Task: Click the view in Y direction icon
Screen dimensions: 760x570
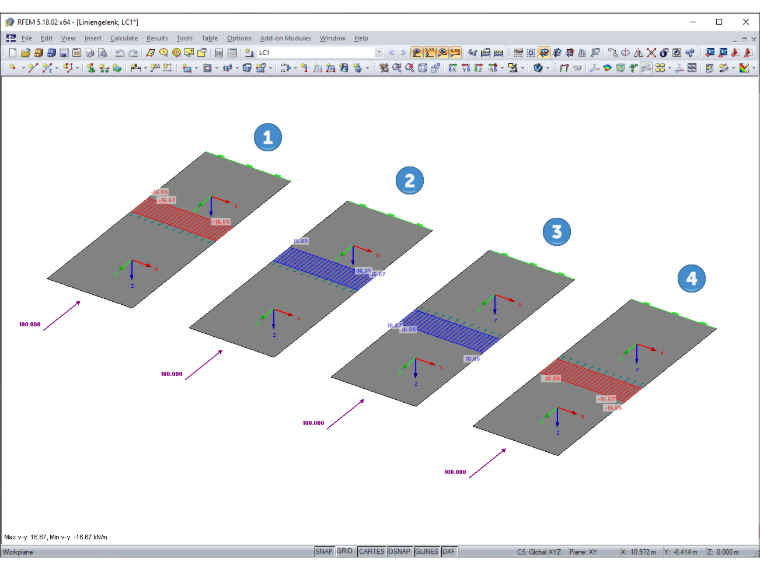Action: (x=465, y=68)
